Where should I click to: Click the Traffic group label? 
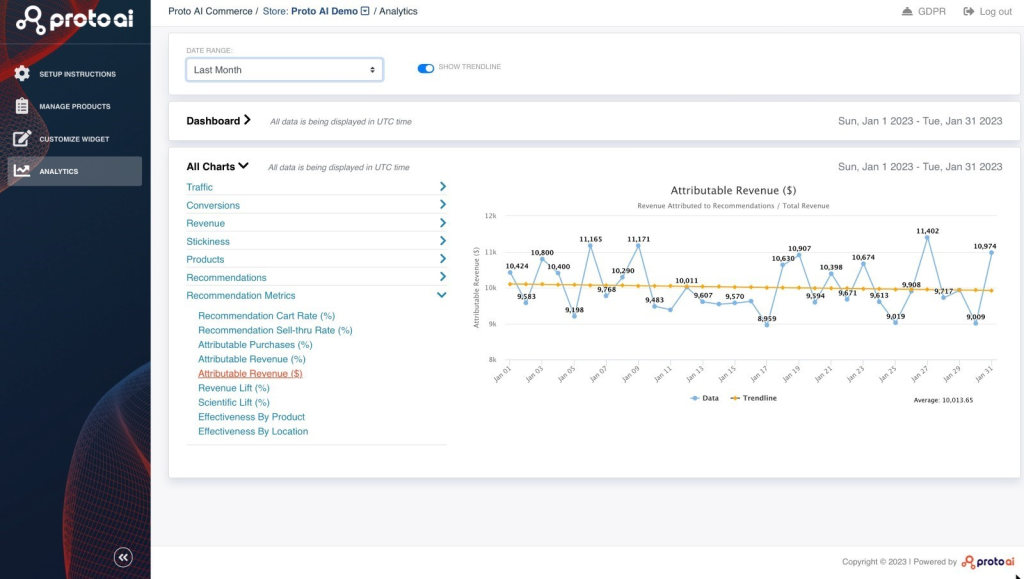tap(199, 187)
